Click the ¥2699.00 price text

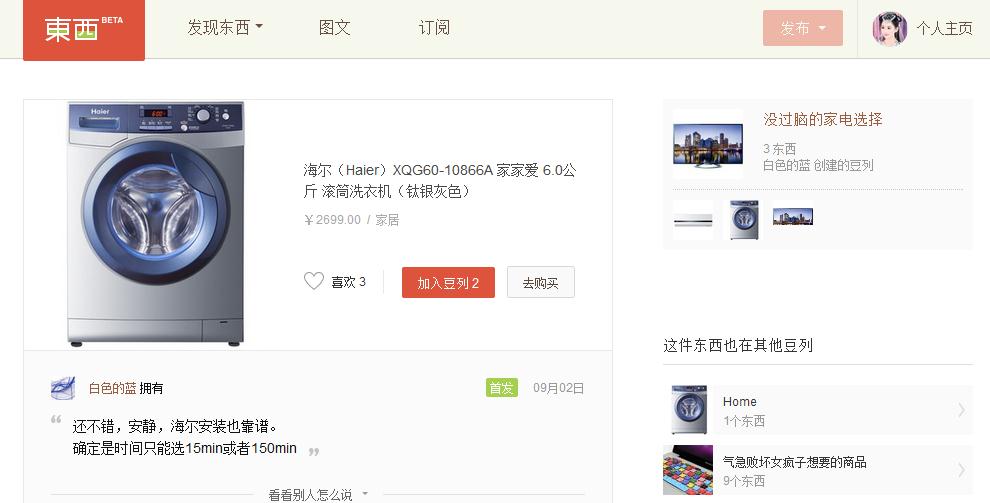(332, 220)
